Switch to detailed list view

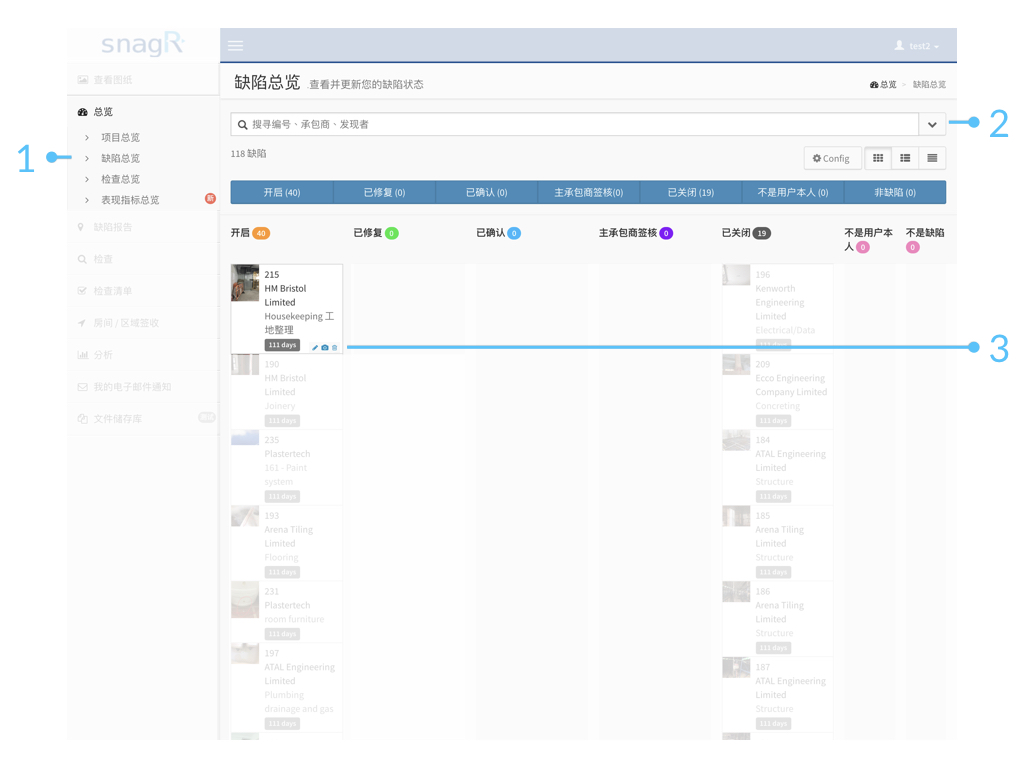[x=905, y=158]
